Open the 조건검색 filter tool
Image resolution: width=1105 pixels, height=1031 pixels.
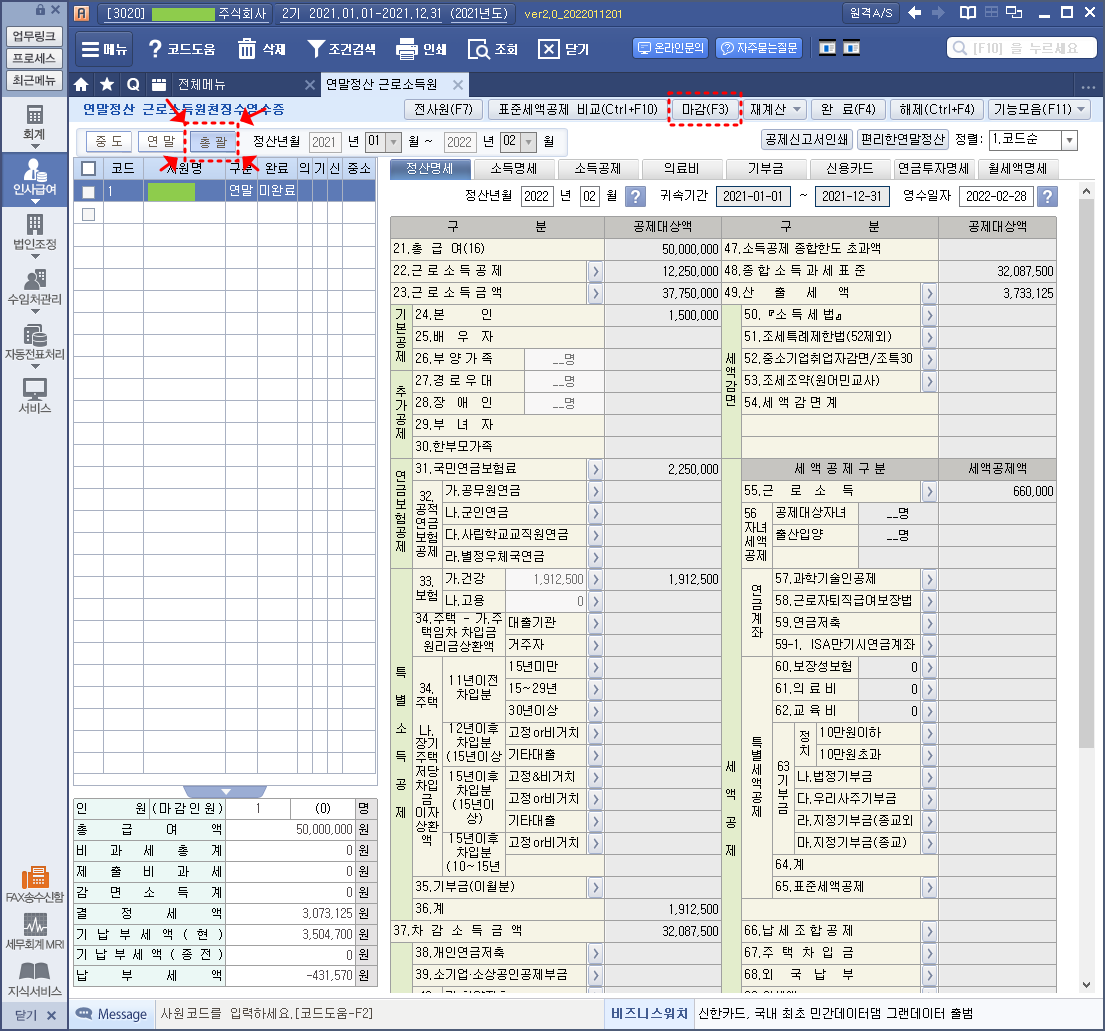click(342, 49)
